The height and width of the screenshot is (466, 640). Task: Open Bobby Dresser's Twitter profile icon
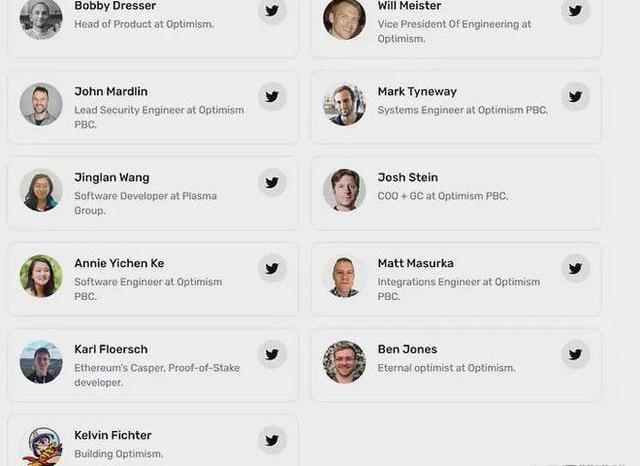click(271, 11)
